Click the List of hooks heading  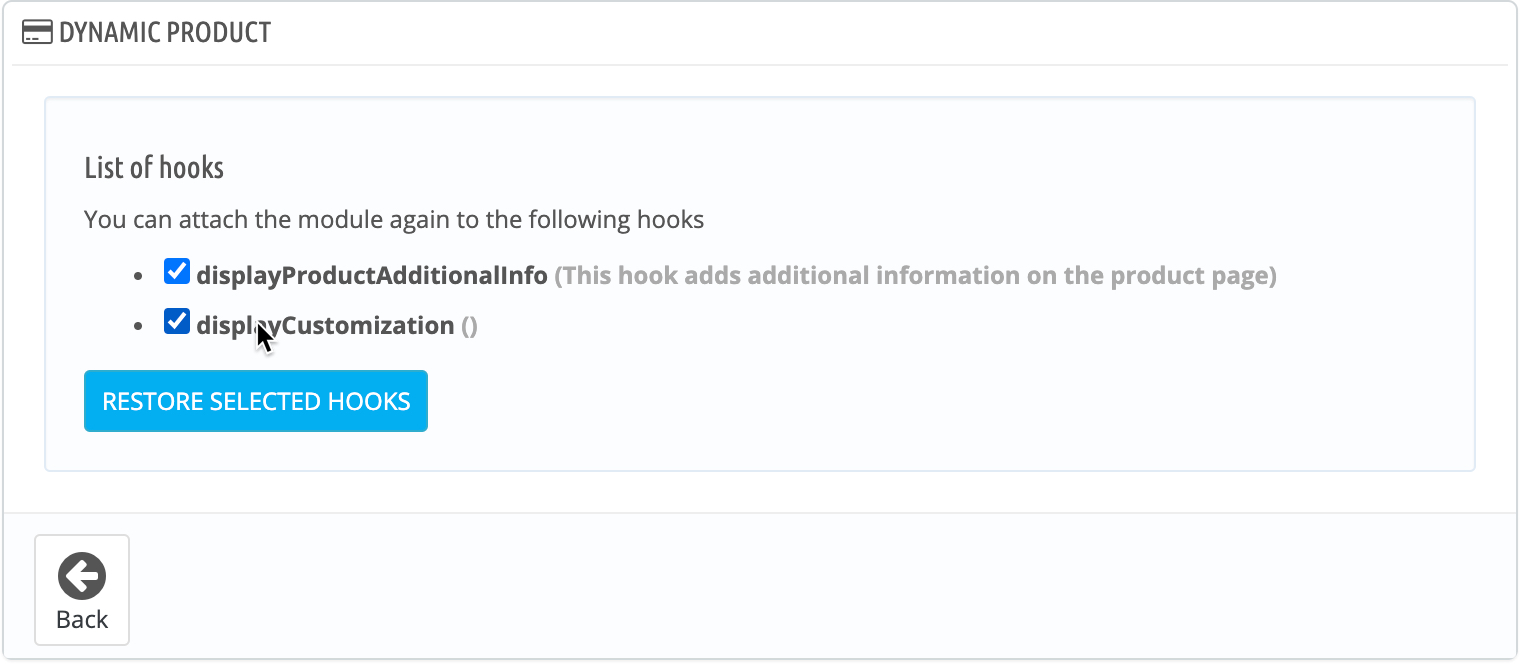coord(154,168)
